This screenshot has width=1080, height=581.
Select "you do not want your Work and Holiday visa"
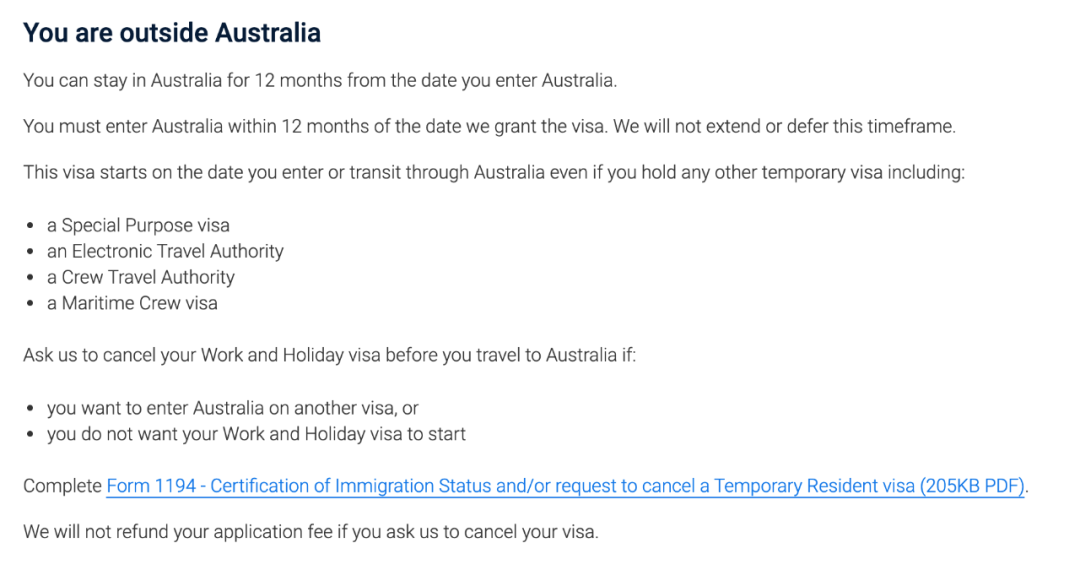[x=256, y=435]
